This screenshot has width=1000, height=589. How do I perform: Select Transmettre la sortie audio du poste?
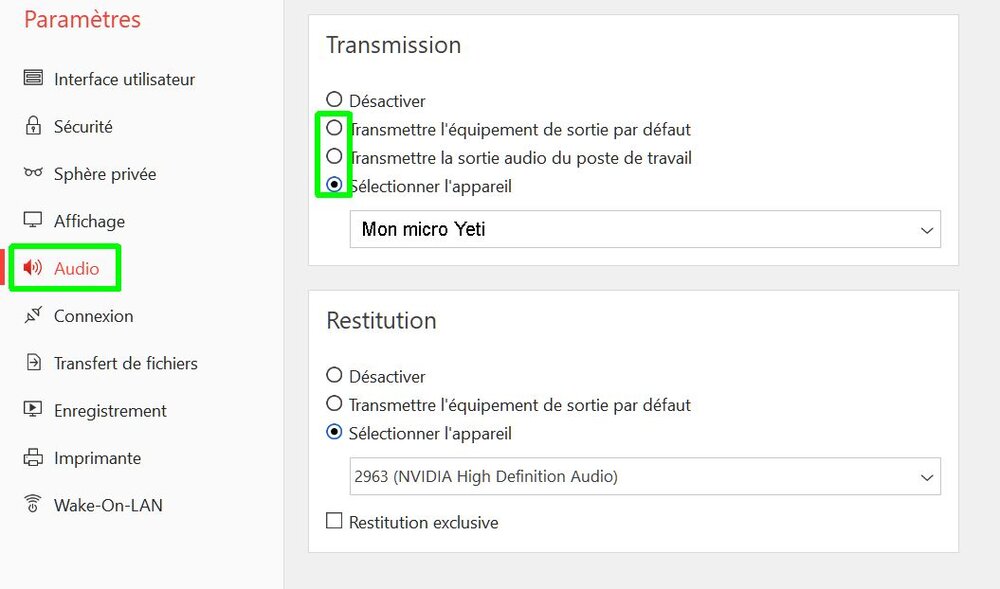tap(334, 157)
